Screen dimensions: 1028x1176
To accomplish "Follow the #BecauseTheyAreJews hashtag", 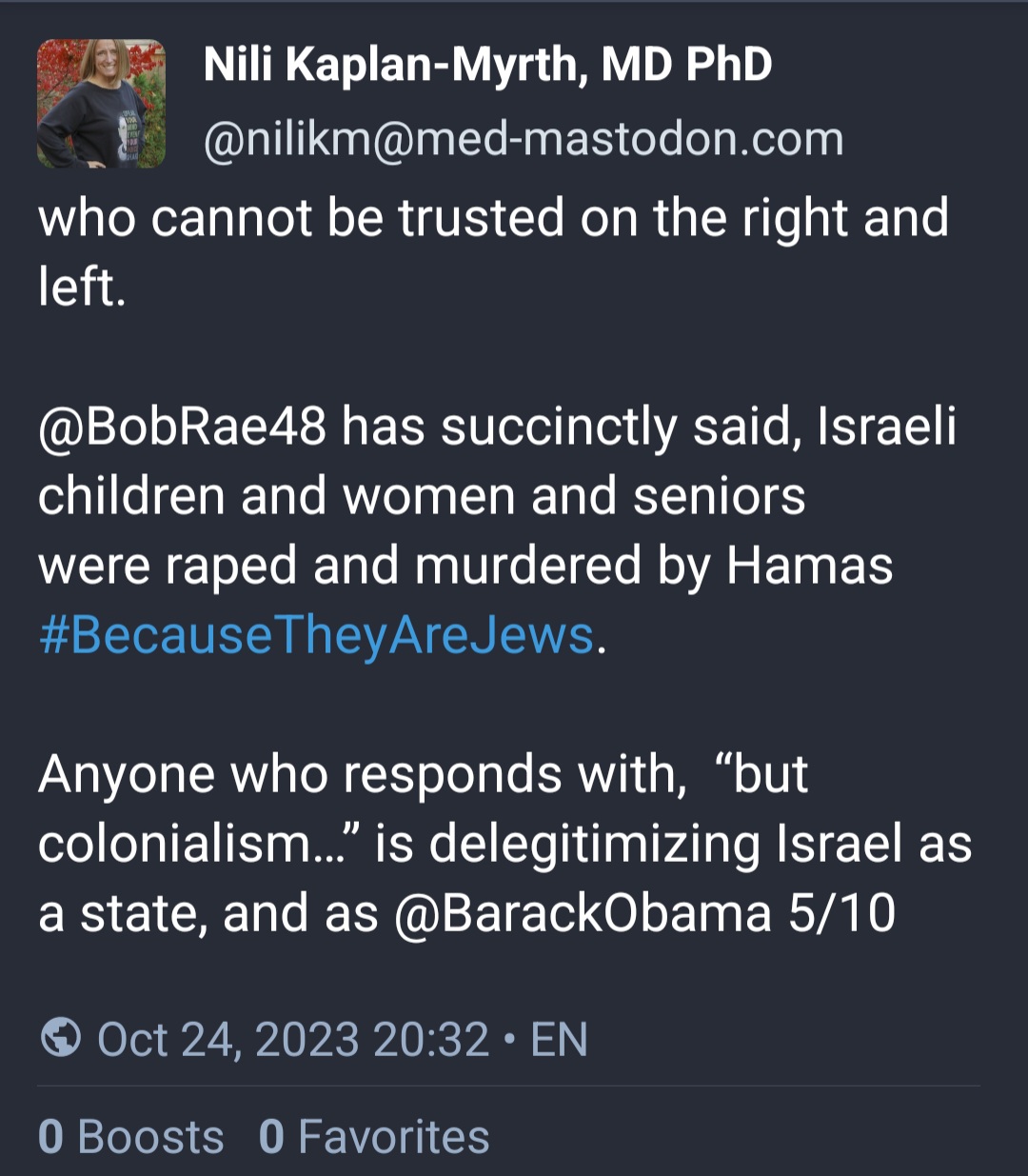I will click(x=316, y=636).
